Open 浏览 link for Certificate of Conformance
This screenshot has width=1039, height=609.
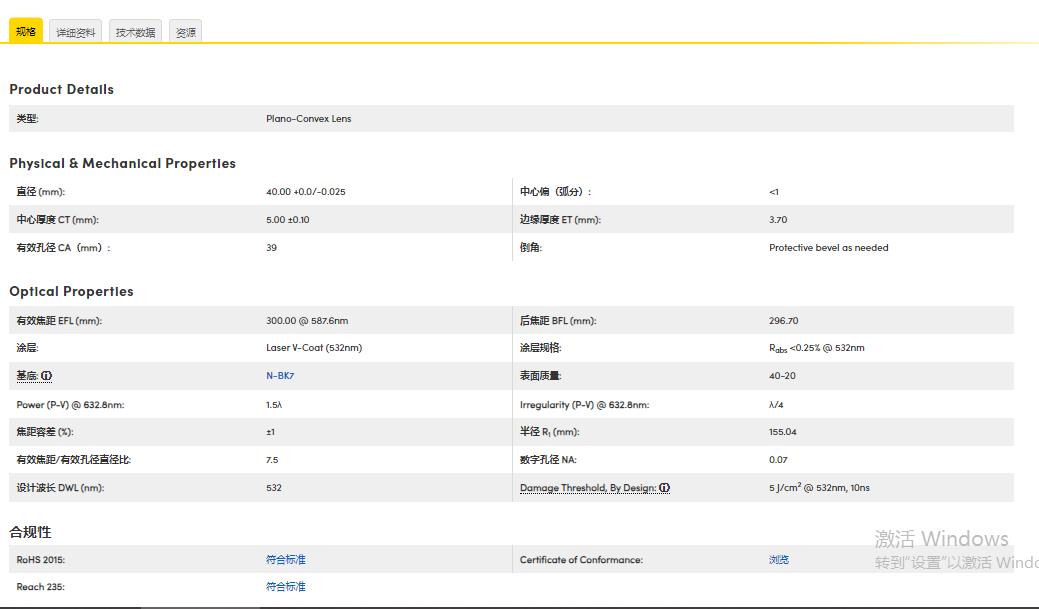[x=780, y=559]
